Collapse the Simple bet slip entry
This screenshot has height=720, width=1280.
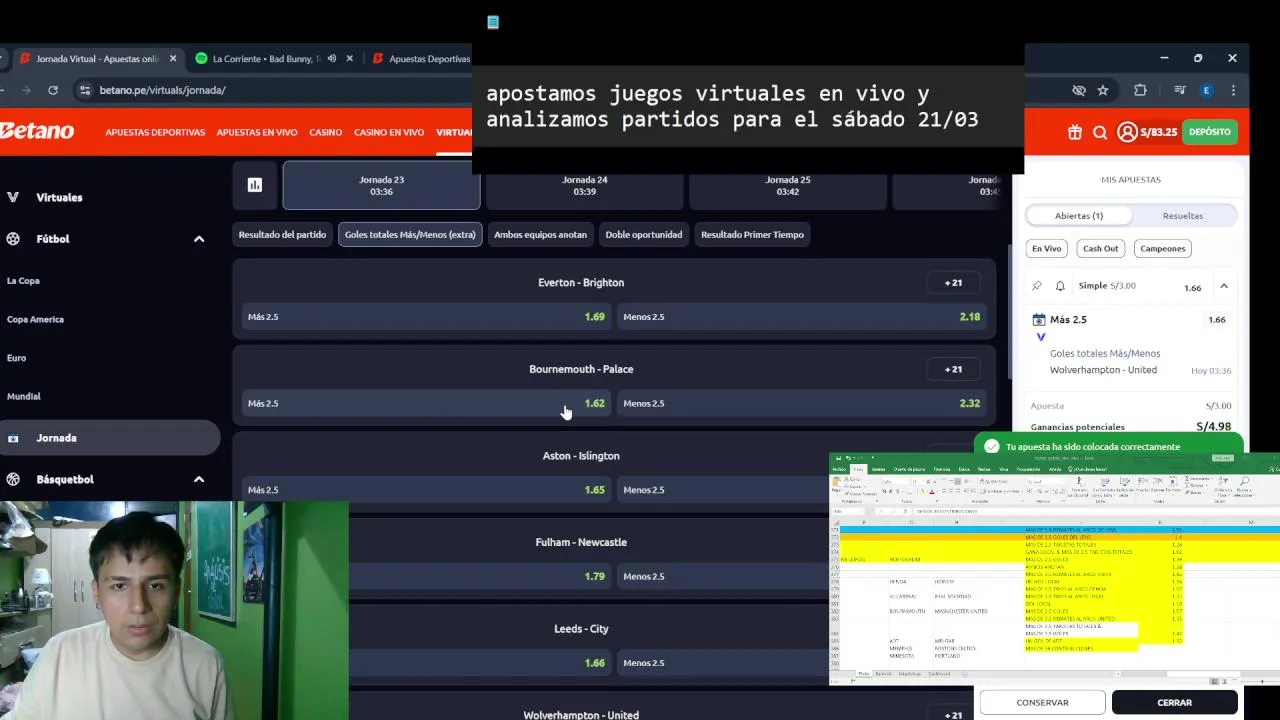tap(1223, 286)
